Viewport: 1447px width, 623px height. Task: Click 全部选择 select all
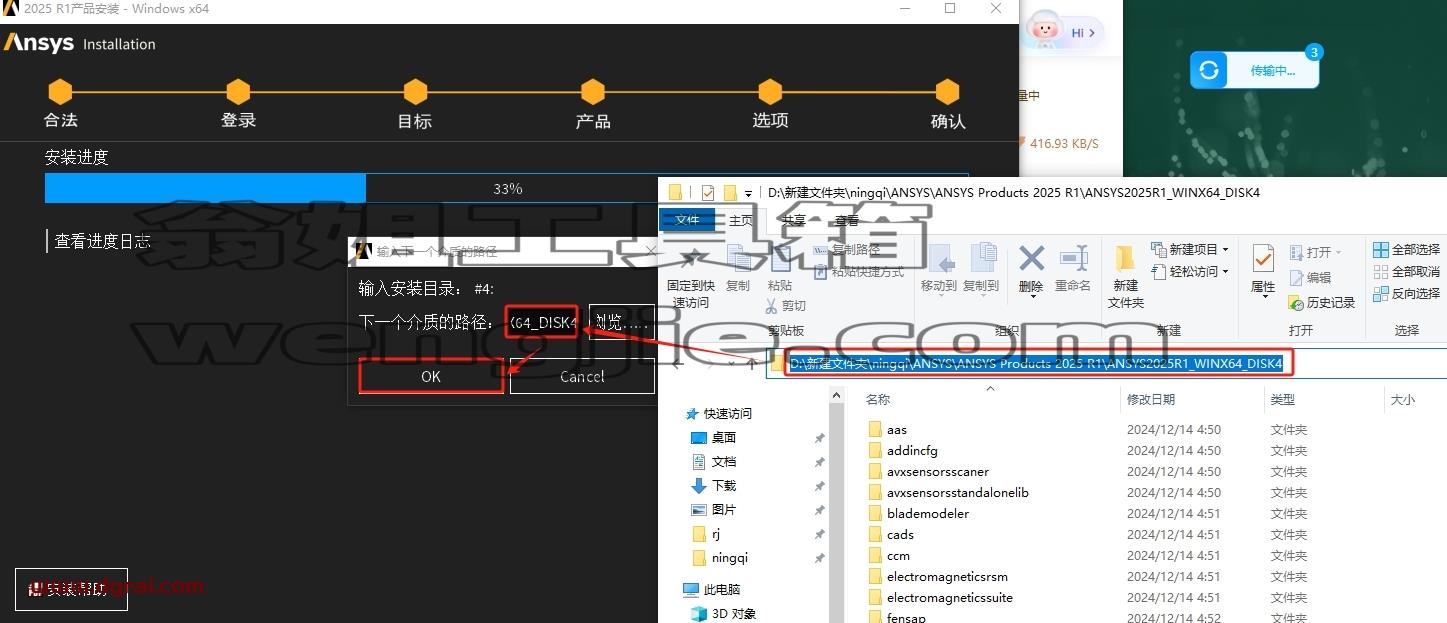click(1406, 249)
